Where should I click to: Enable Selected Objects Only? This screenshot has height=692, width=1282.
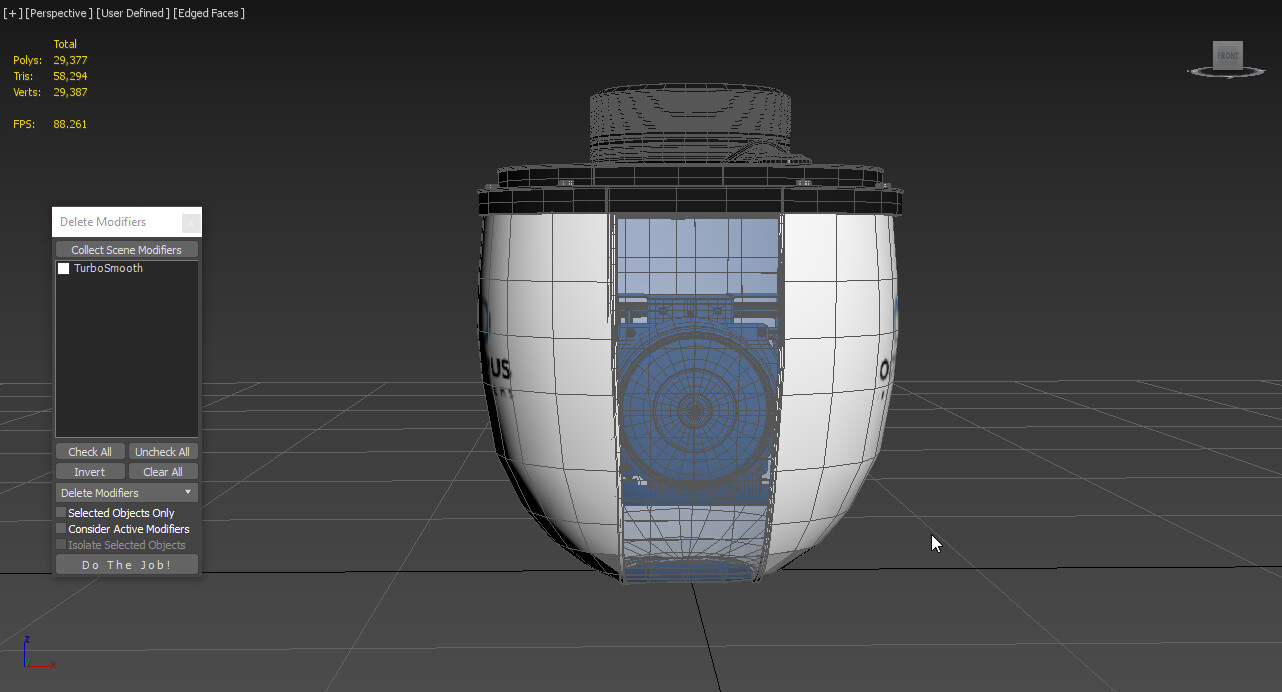(60, 512)
